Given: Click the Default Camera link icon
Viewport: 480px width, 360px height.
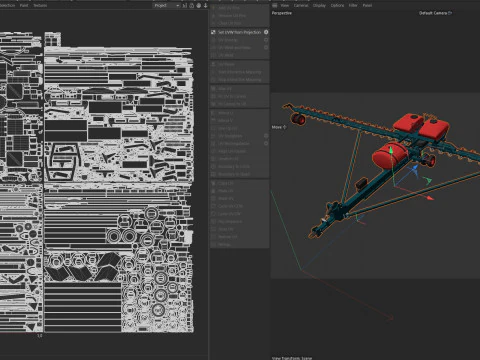Looking at the screenshot, I should (450, 13).
